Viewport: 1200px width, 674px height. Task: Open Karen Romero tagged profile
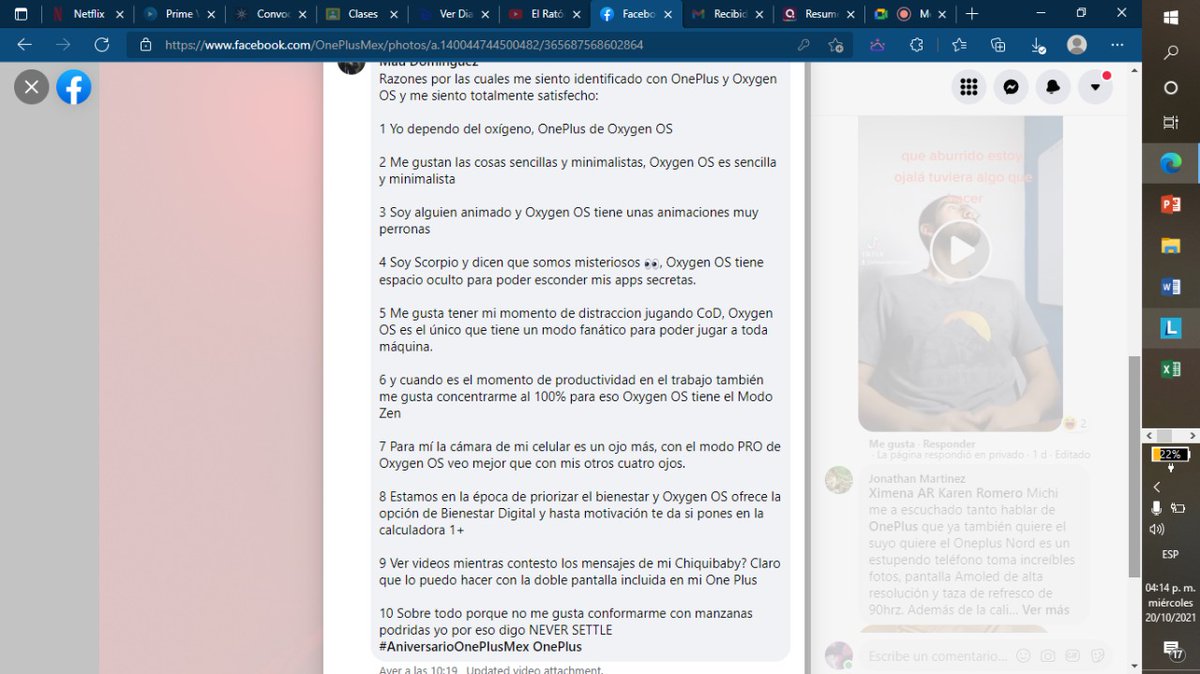(x=982, y=493)
